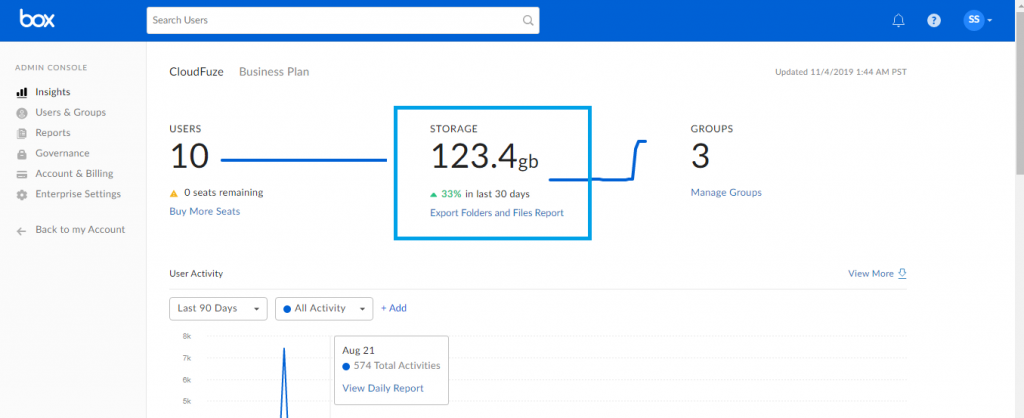Screen dimensions: 1024x418
Task: Click Export Folders and Files Report
Action: tap(496, 213)
